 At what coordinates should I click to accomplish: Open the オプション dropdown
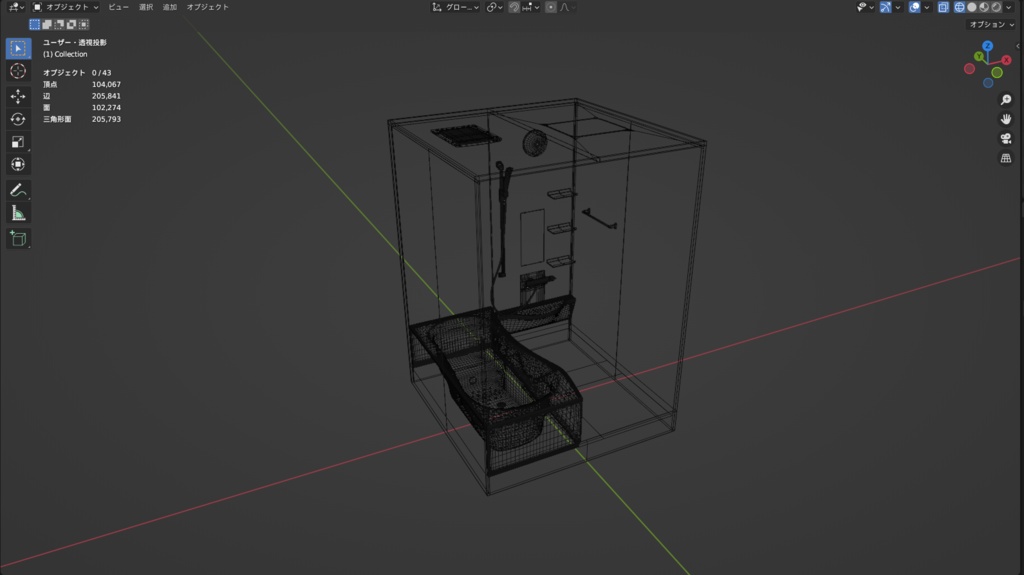click(991, 24)
